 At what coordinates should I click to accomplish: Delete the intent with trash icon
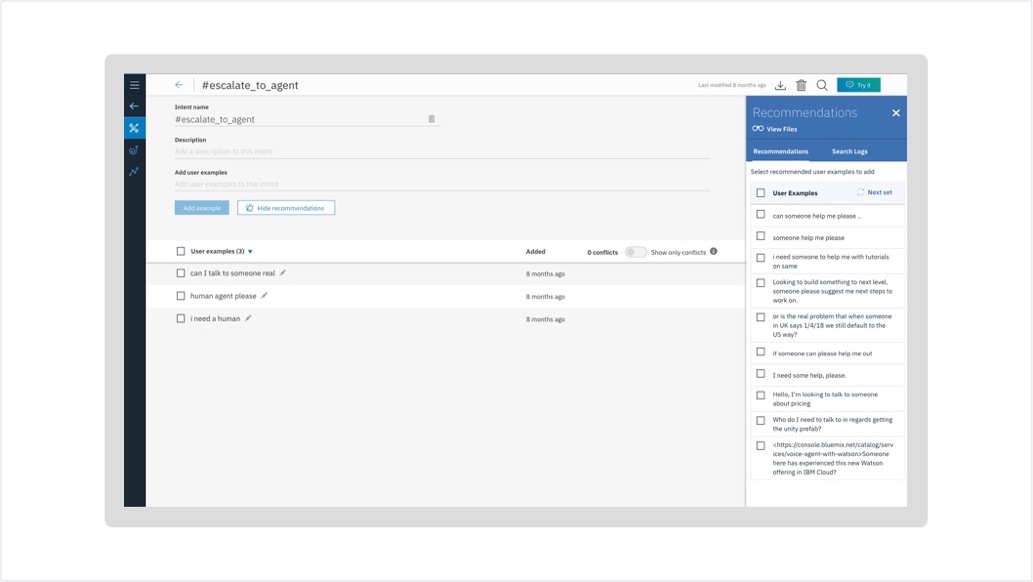[x=801, y=85]
